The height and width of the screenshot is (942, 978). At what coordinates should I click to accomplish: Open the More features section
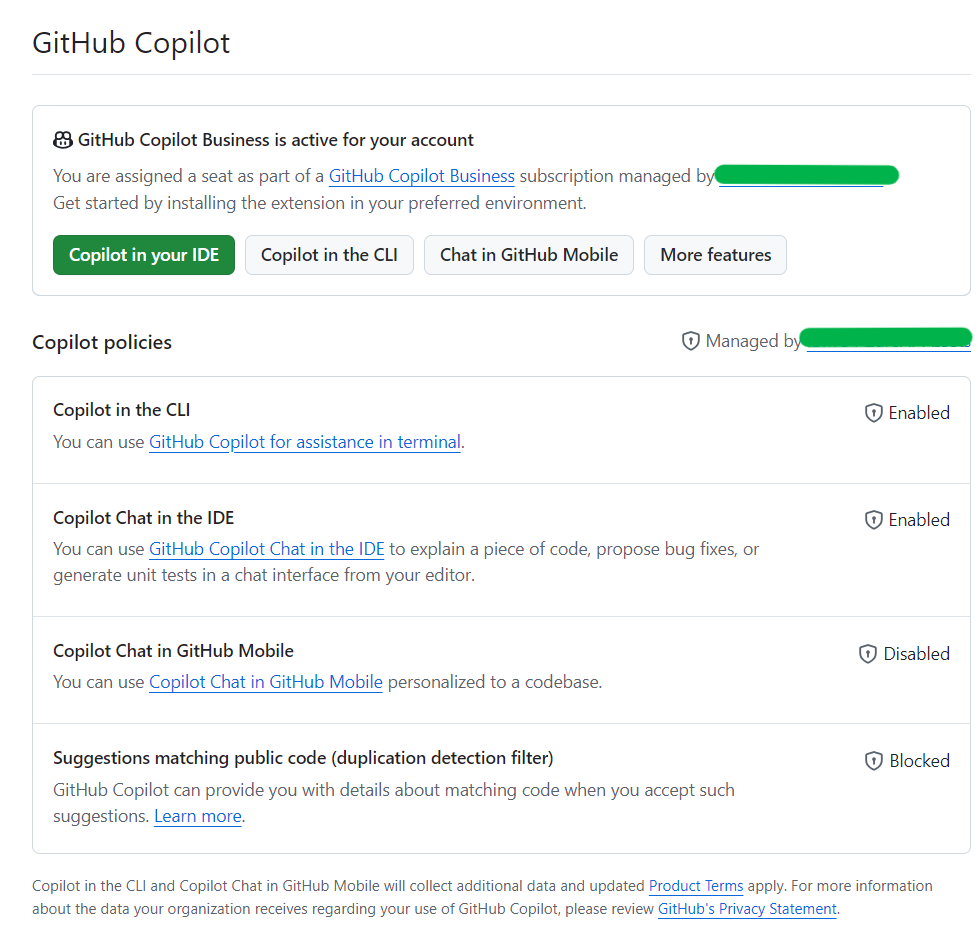point(715,255)
